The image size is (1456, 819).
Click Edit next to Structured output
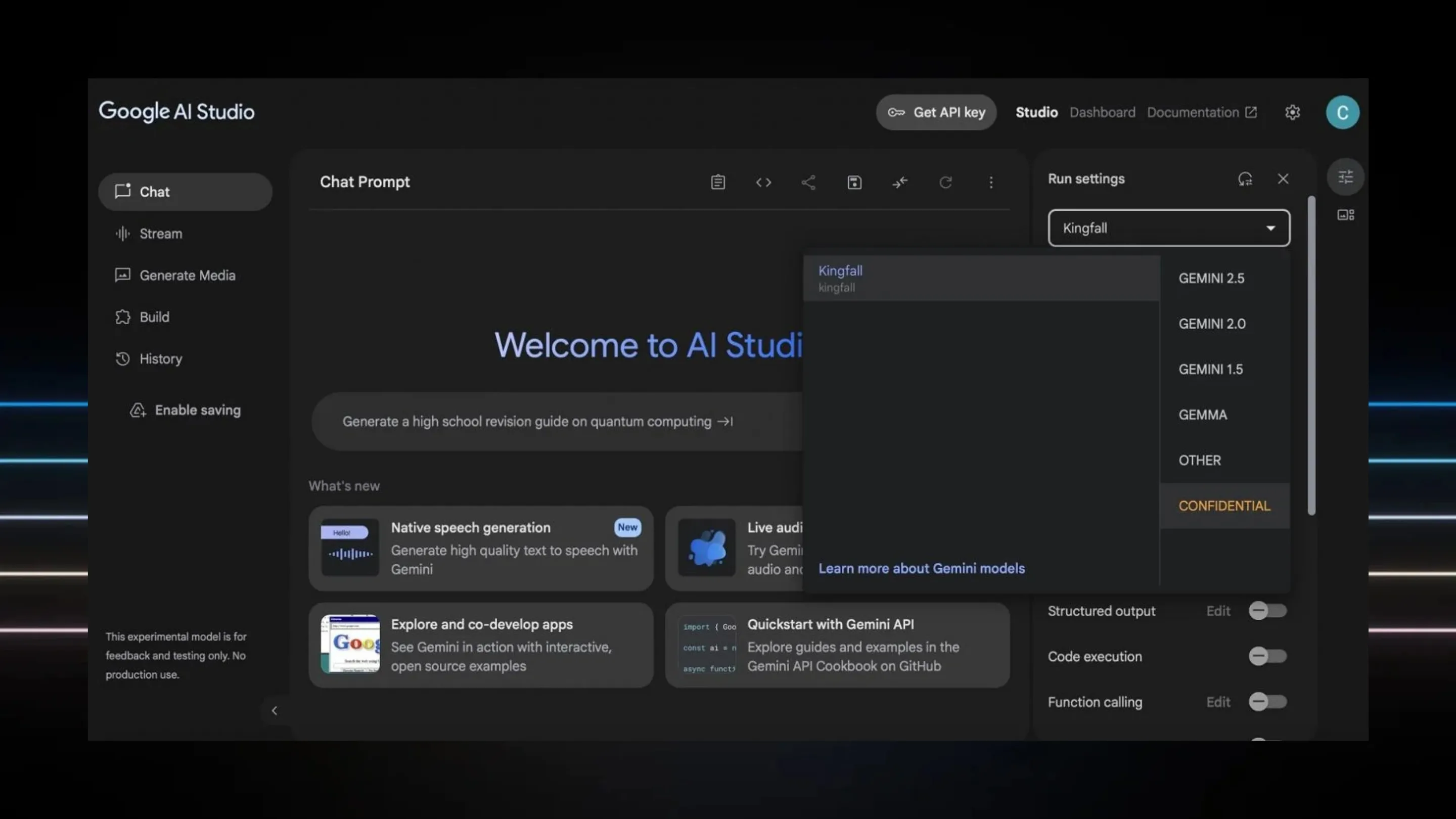click(1218, 611)
